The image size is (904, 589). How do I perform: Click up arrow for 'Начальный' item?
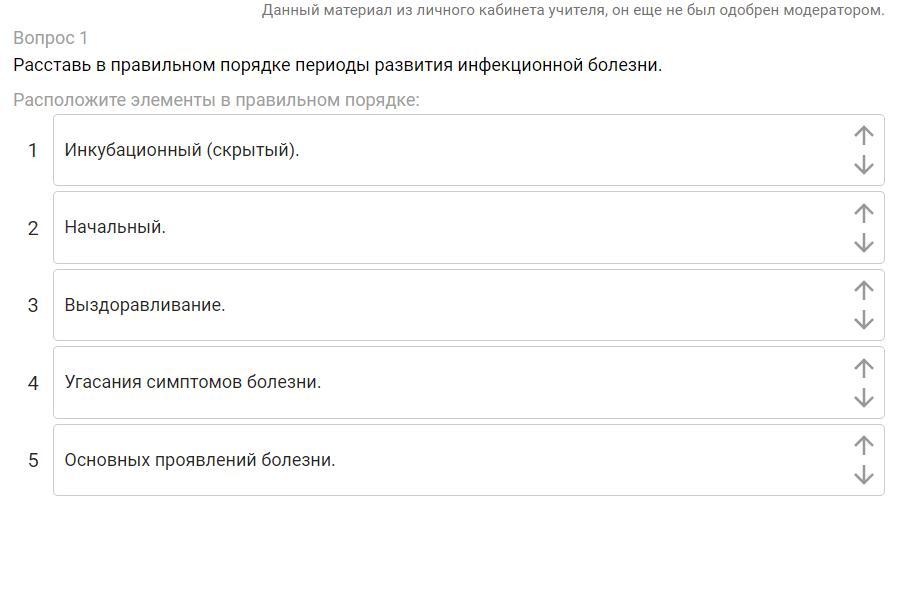coord(864,213)
